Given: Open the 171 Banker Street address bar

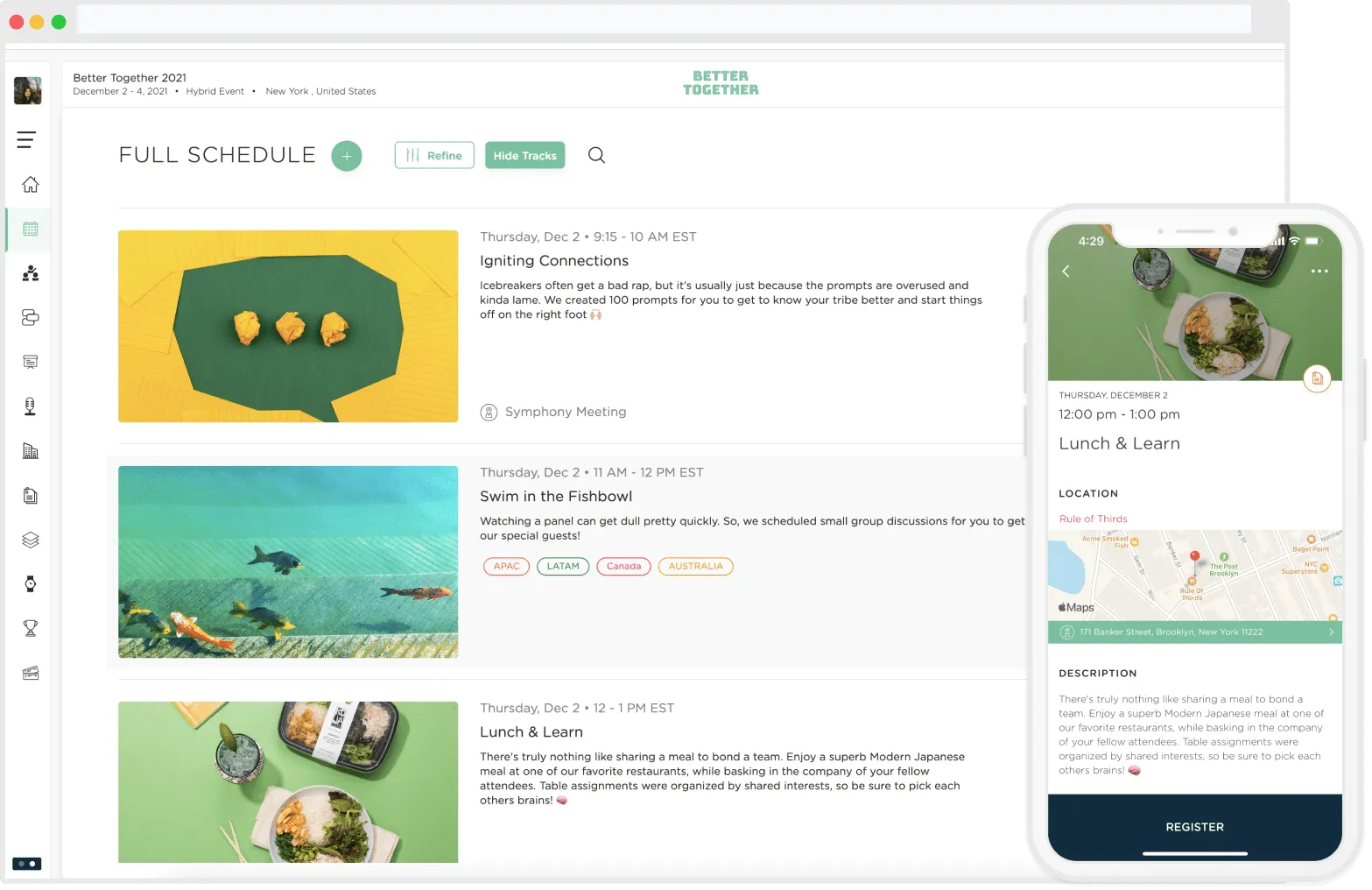Looking at the screenshot, I should (x=1194, y=632).
